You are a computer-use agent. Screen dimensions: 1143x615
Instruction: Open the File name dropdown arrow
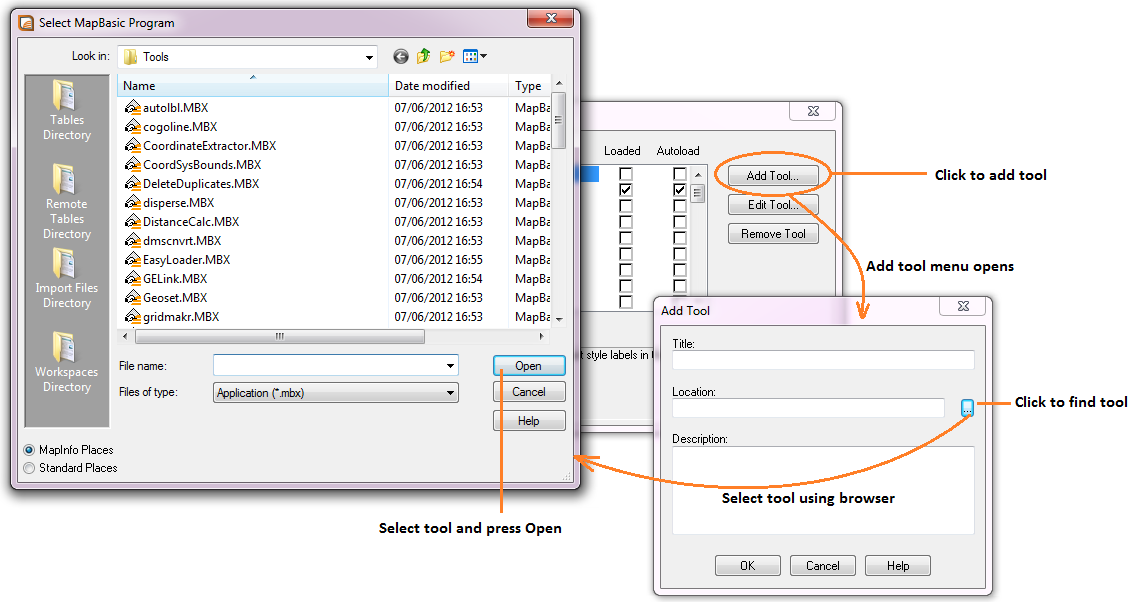450,366
